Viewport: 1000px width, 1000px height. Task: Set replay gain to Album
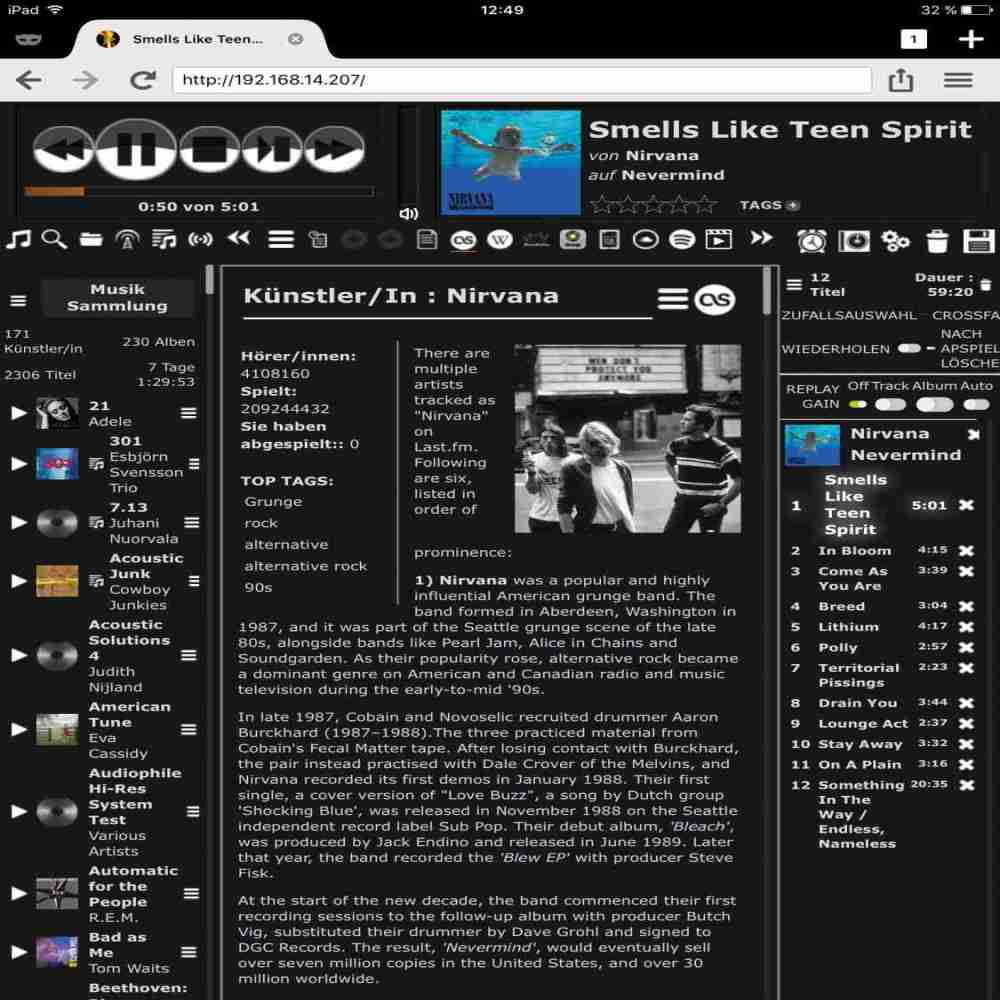tap(935, 404)
